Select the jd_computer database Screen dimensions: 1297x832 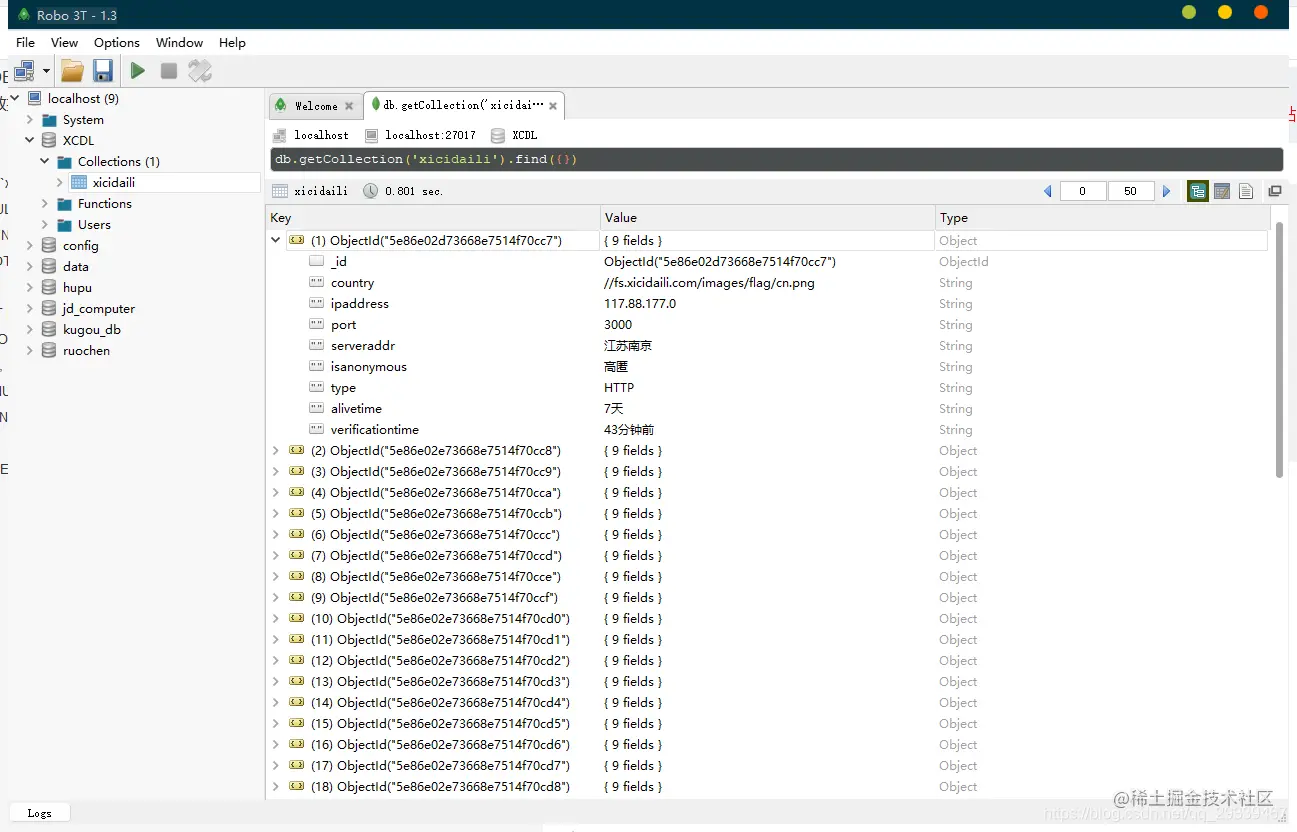coord(99,308)
